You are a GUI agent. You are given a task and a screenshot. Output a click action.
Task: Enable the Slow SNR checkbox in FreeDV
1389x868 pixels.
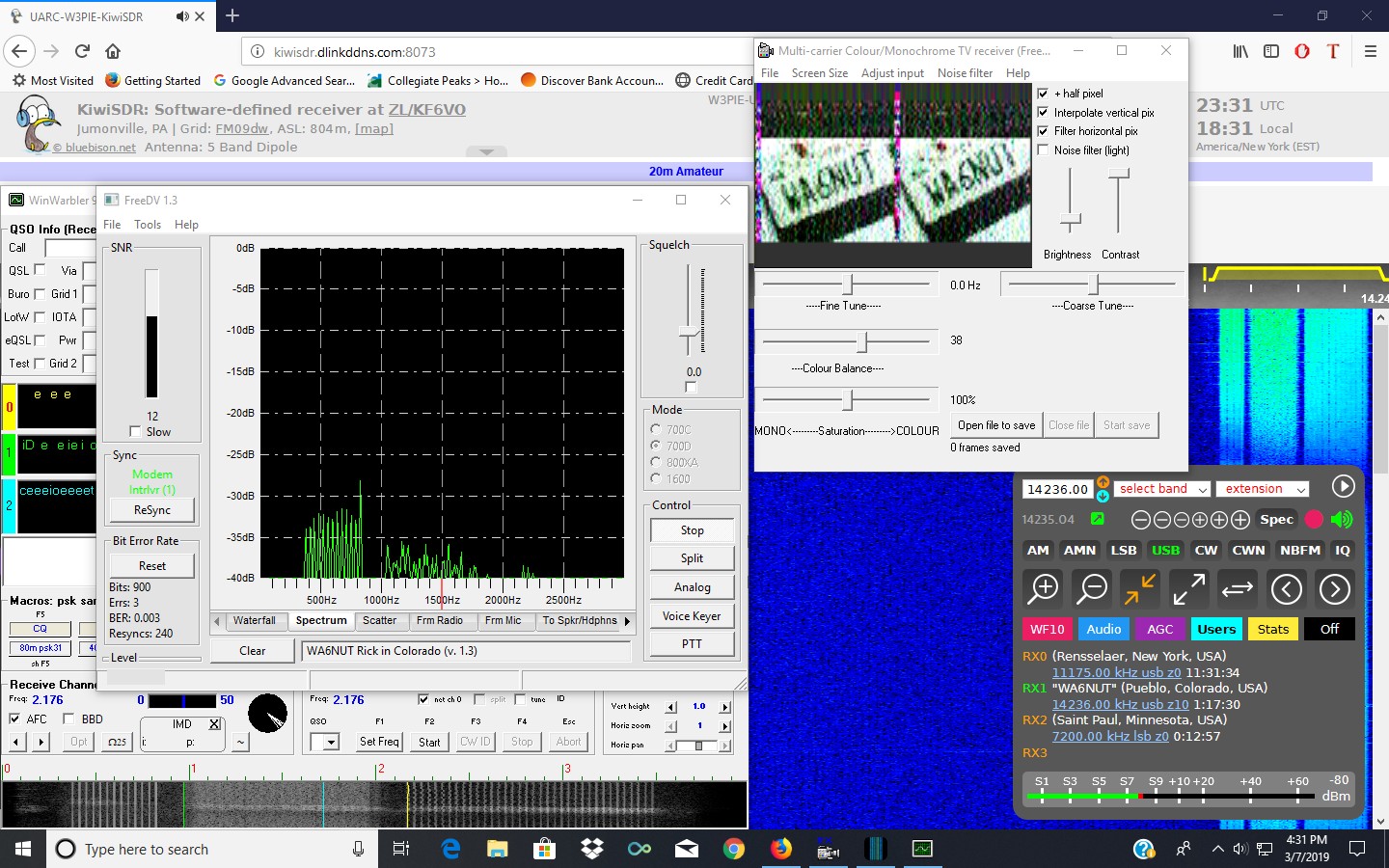135,432
